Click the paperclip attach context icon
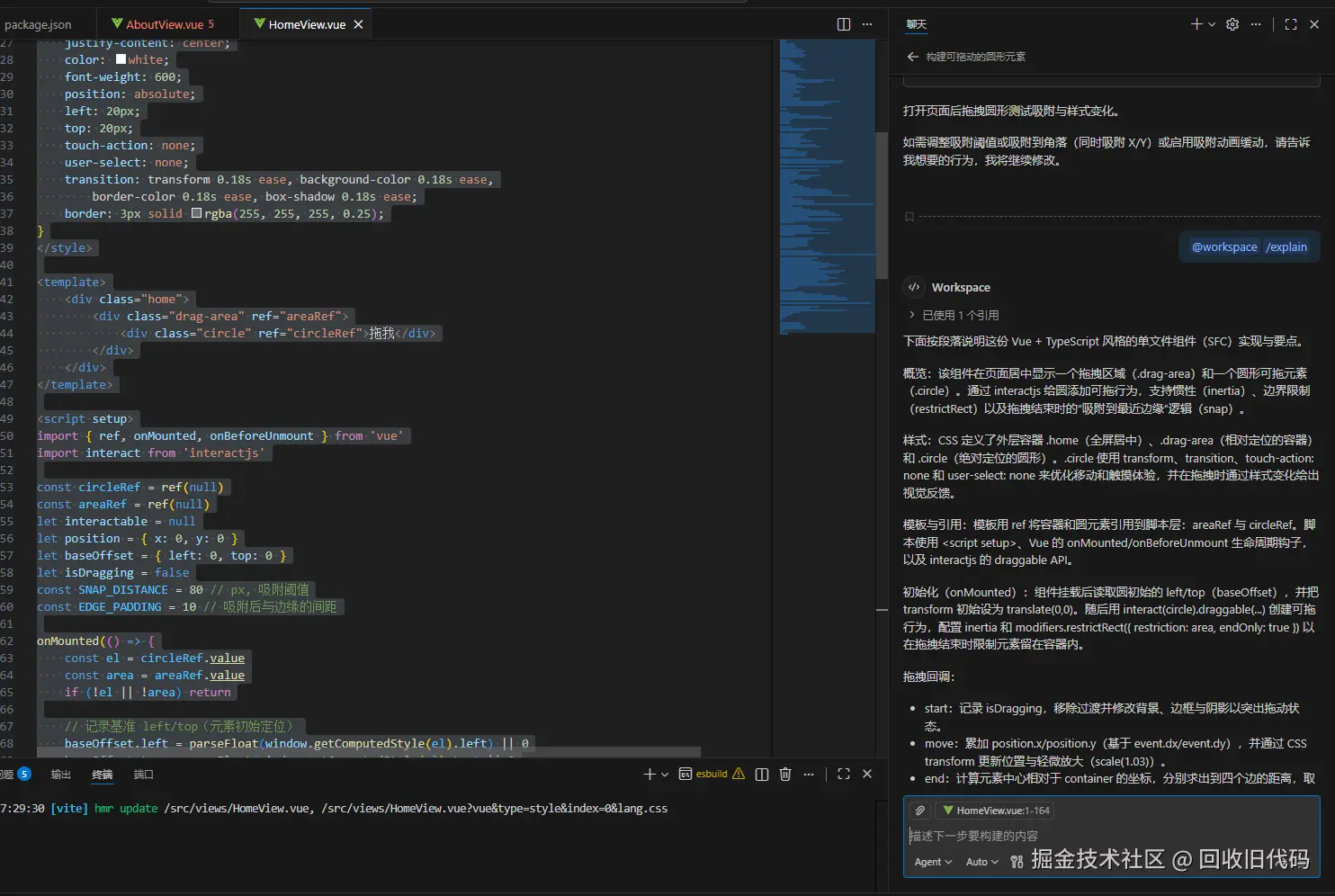1335x896 pixels. (919, 811)
